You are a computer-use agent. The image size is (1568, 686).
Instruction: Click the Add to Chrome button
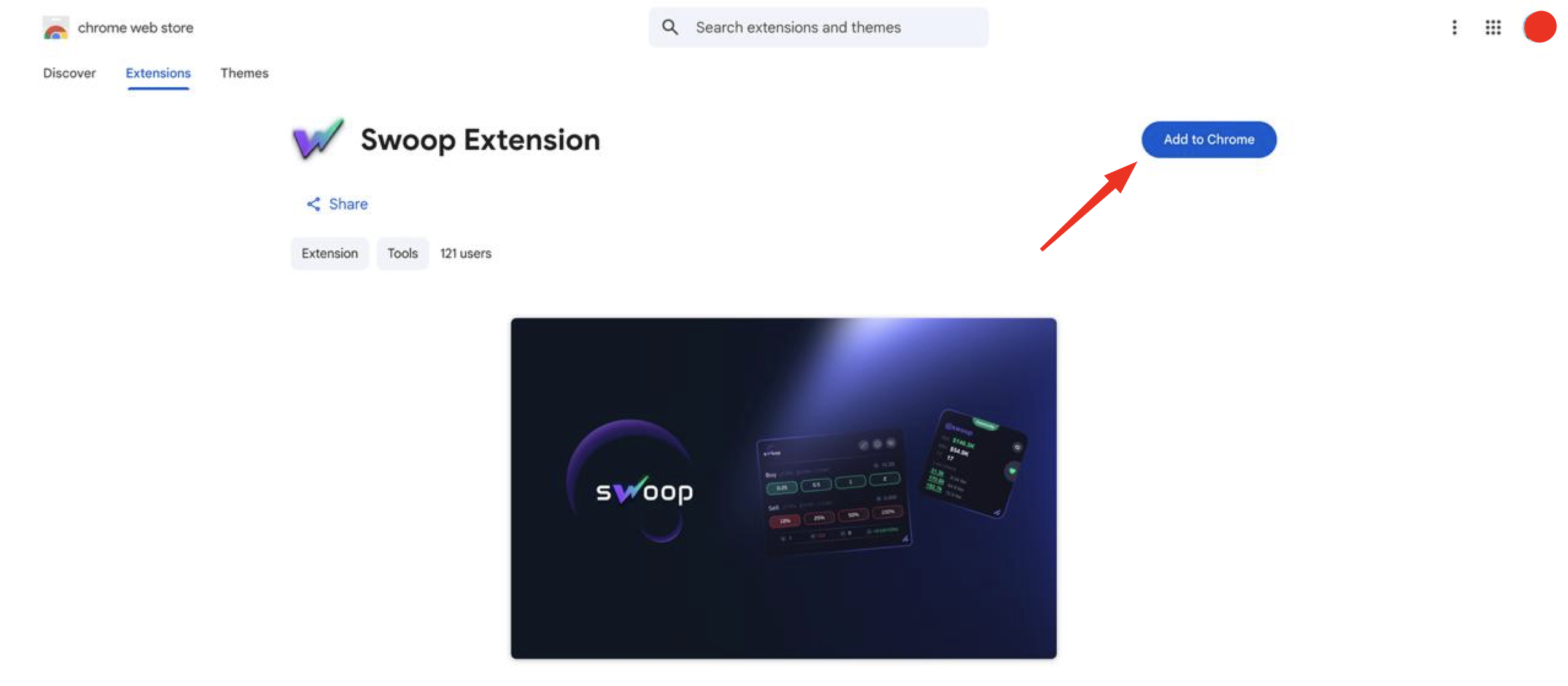(x=1208, y=139)
